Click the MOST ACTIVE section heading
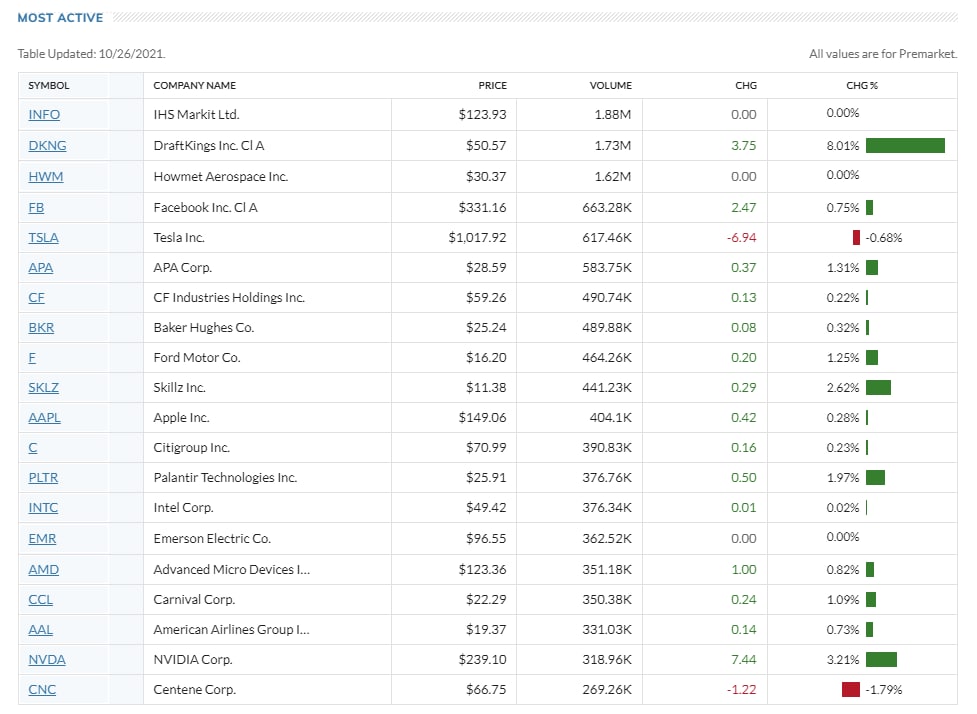The image size is (977, 714). (60, 17)
